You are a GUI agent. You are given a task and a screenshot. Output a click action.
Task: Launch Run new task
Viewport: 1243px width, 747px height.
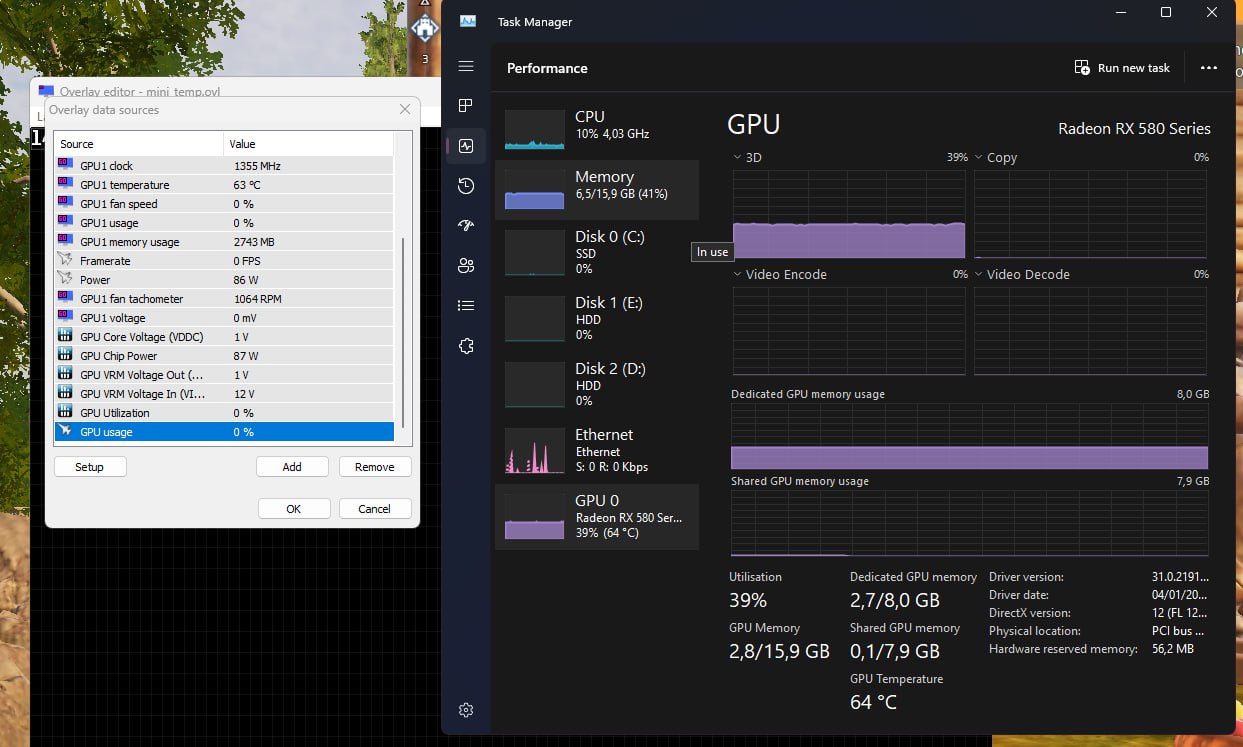1122,67
